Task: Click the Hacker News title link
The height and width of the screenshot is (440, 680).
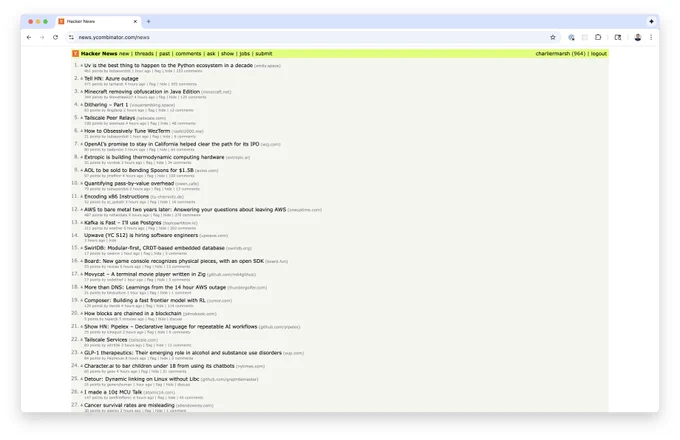Action: (99, 54)
